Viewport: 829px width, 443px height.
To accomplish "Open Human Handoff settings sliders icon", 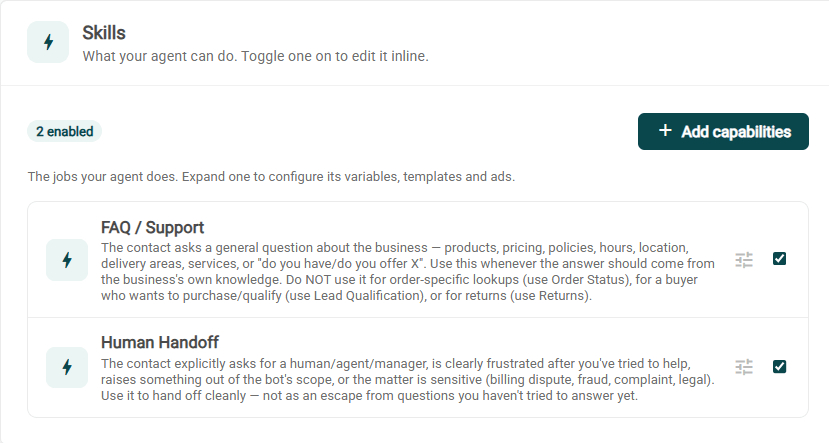I will point(744,367).
